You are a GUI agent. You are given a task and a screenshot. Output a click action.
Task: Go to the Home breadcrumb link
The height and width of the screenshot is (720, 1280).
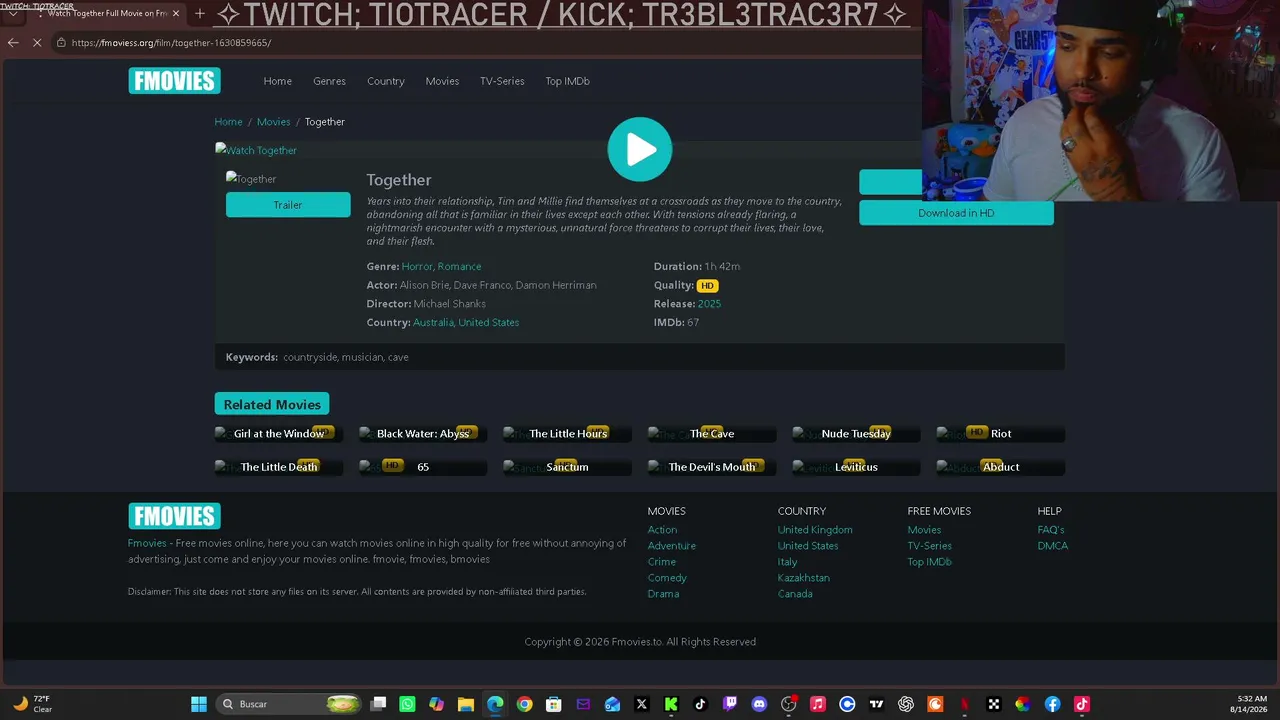point(228,122)
